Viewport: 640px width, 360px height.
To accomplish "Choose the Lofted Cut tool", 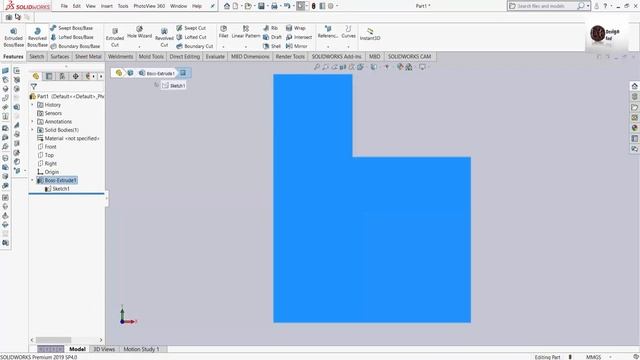I will pyautogui.click(x=191, y=37).
